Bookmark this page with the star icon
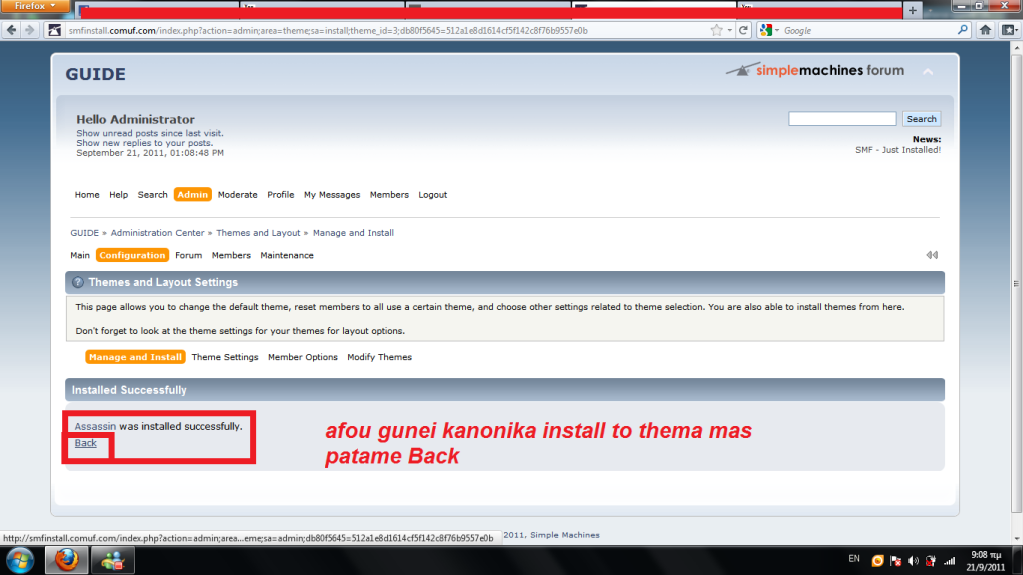 [716, 30]
